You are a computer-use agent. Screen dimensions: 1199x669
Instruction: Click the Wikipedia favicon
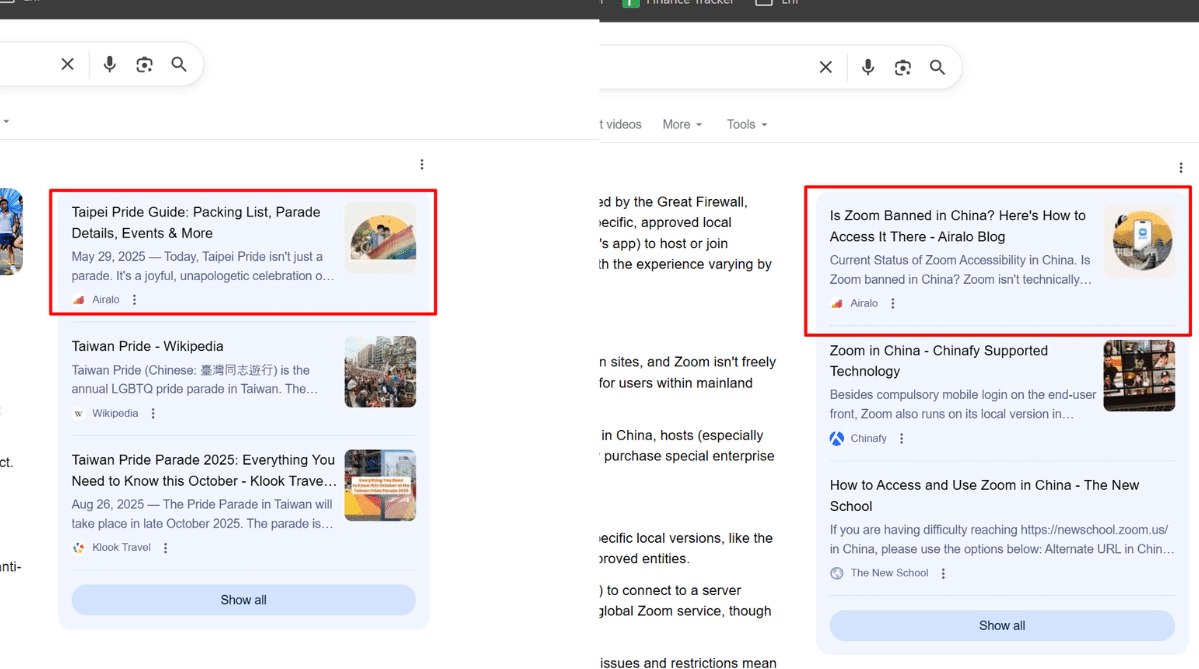pyautogui.click(x=79, y=414)
